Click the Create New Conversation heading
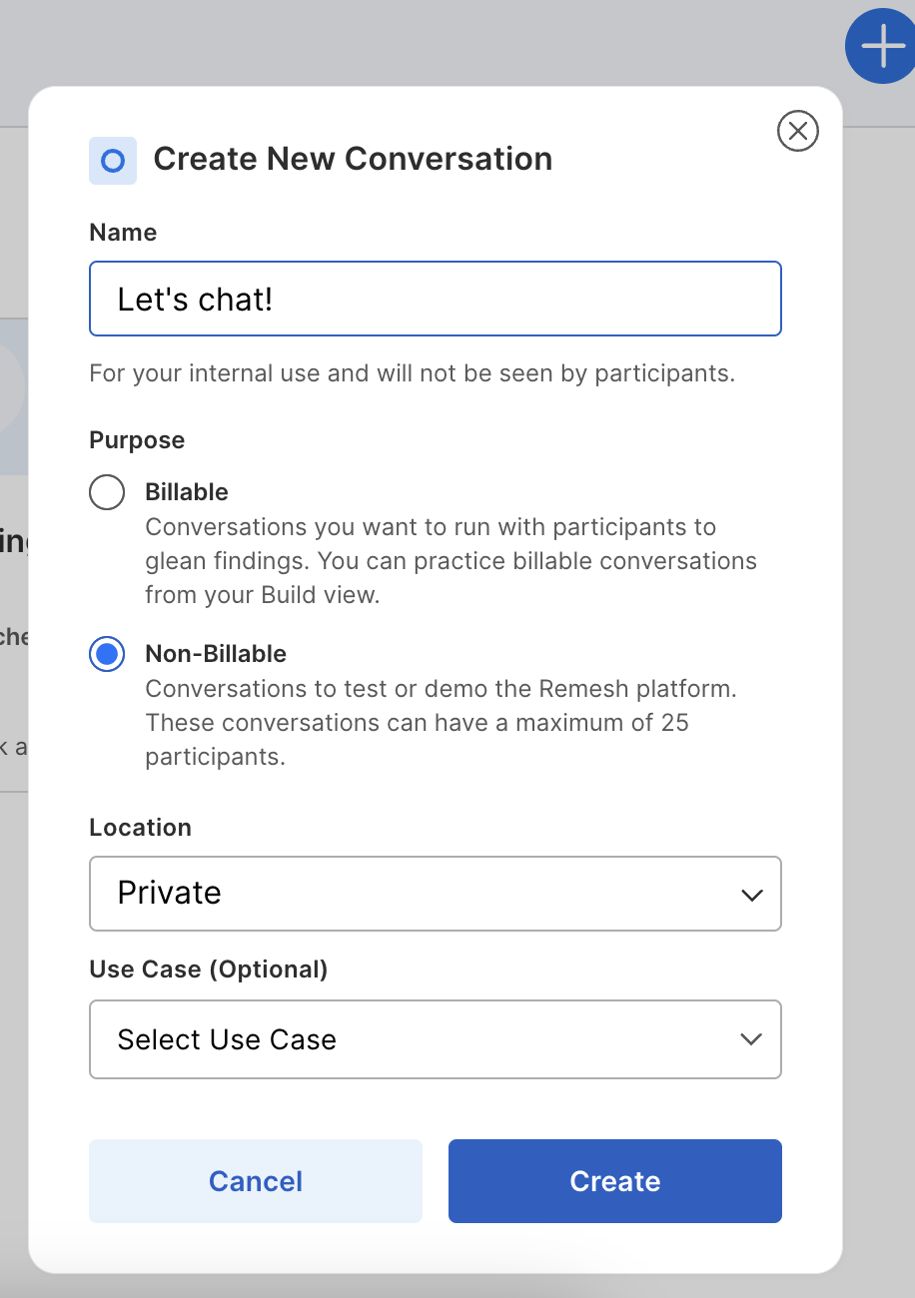The image size is (915, 1298). [352, 159]
